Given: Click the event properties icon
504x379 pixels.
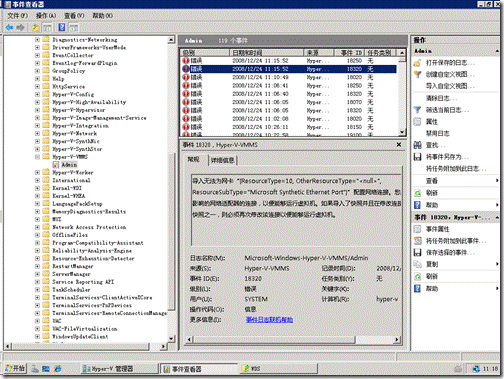Looking at the screenshot, I should click(417, 229).
